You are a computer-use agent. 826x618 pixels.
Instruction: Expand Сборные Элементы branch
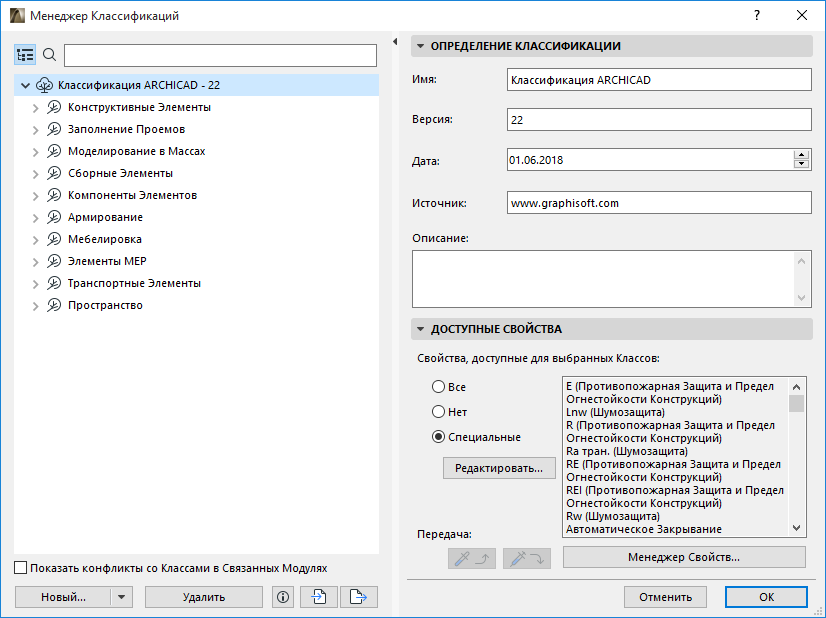pyautogui.click(x=35, y=174)
